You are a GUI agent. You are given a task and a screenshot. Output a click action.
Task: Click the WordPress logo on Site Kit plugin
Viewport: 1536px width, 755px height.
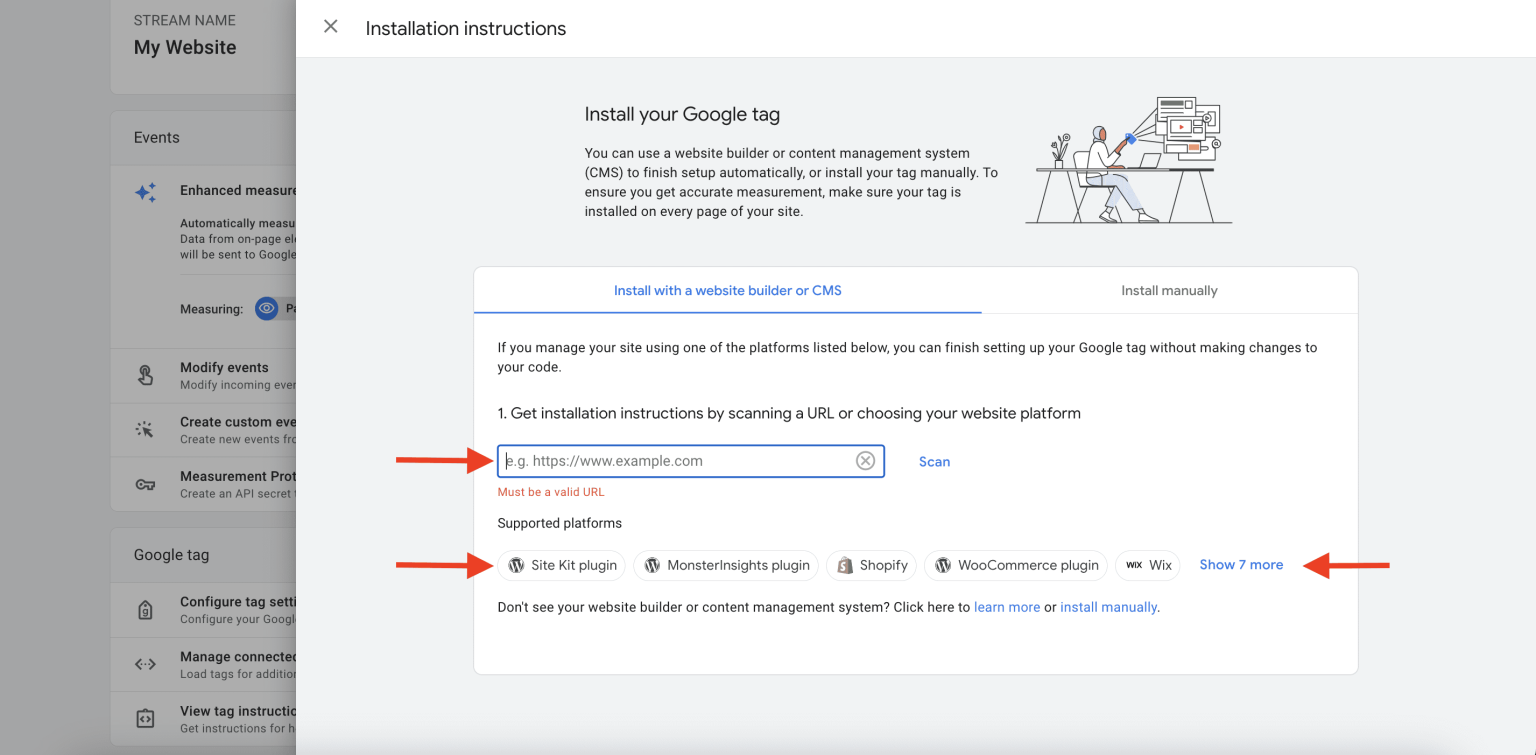[x=516, y=565]
